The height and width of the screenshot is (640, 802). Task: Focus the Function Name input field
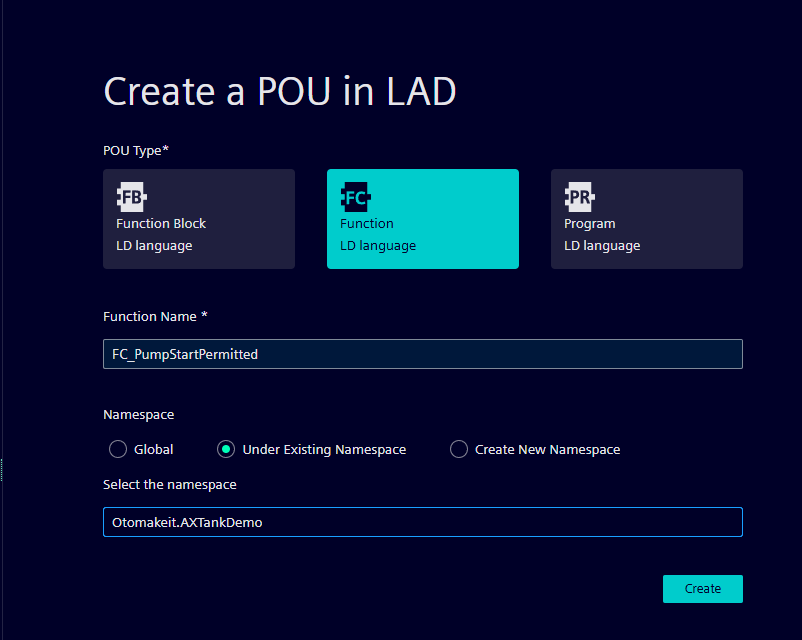click(423, 354)
